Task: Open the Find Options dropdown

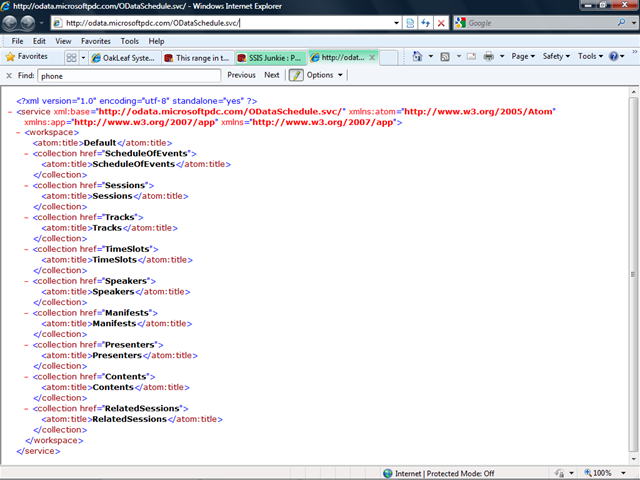Action: point(324,75)
